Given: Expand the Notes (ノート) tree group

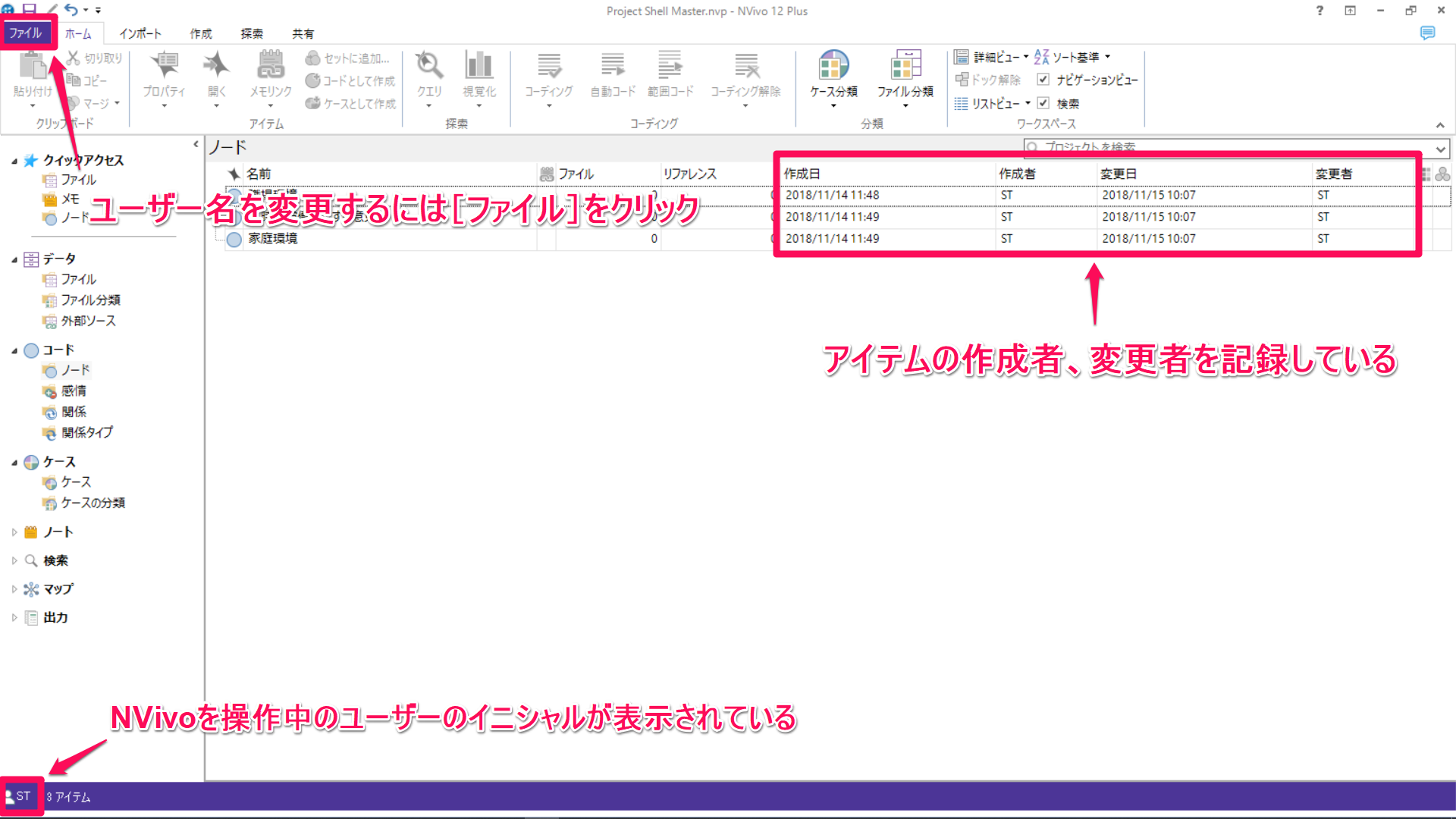Looking at the screenshot, I should coord(14,532).
